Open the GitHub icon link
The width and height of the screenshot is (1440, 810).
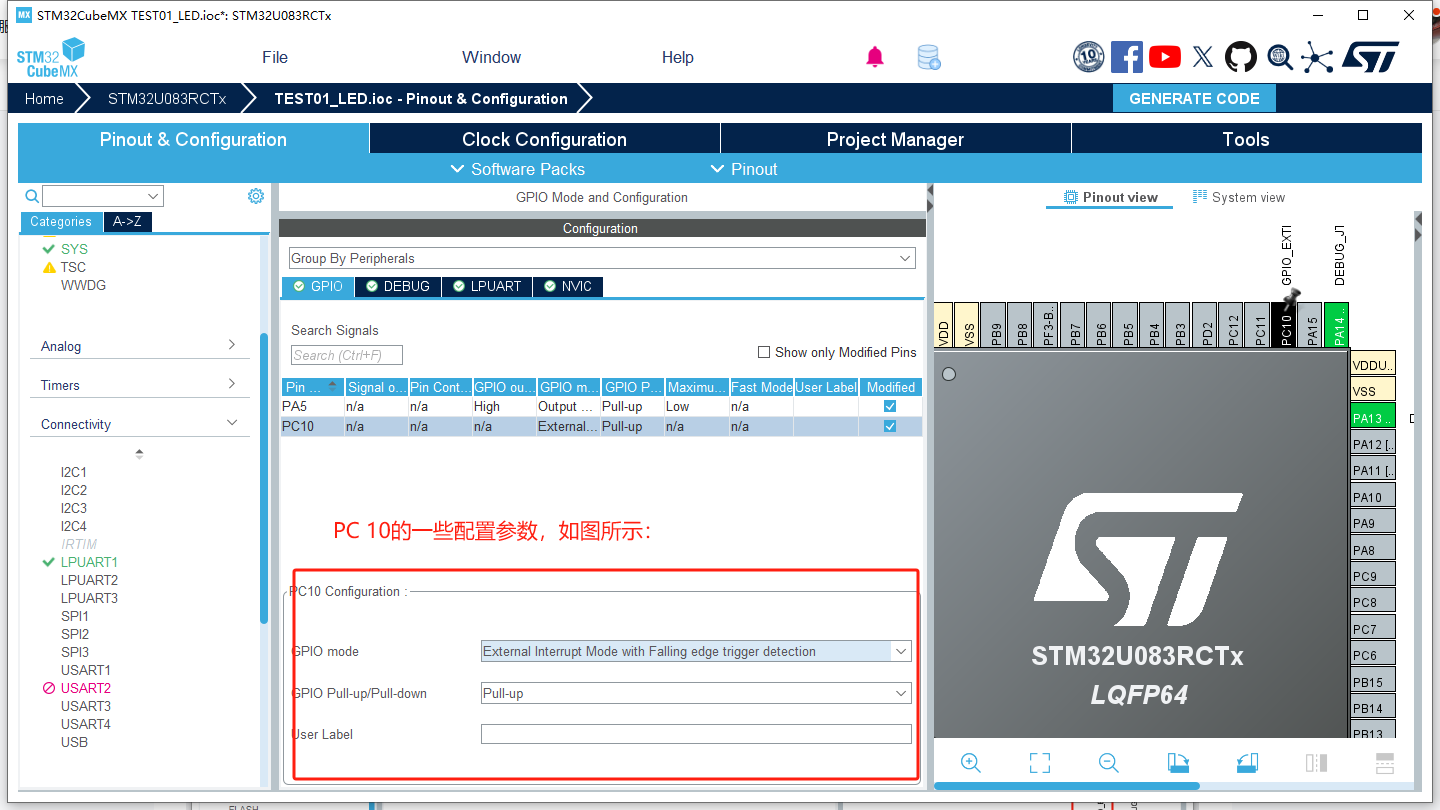click(x=1241, y=57)
